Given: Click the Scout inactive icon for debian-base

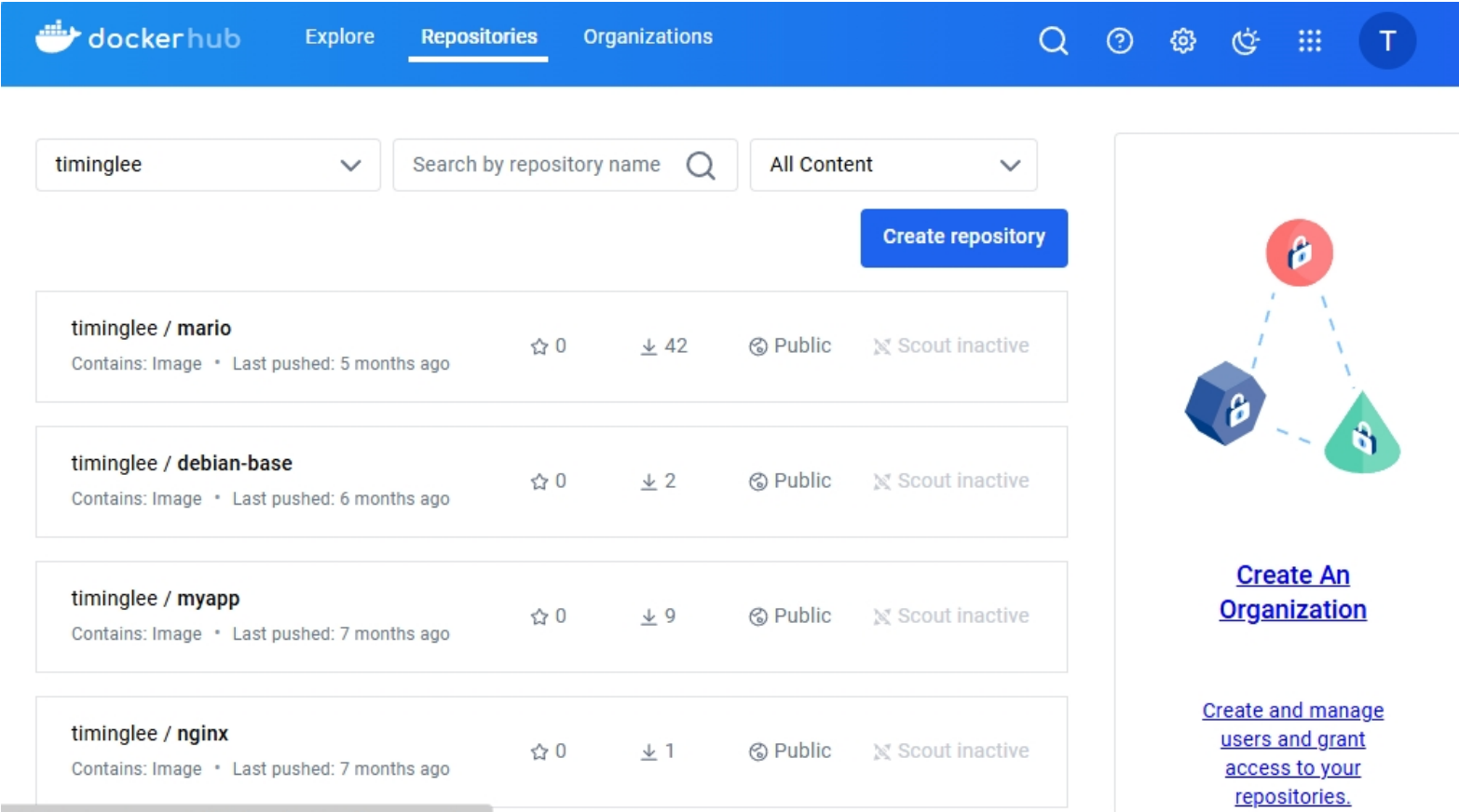Looking at the screenshot, I should pos(881,481).
